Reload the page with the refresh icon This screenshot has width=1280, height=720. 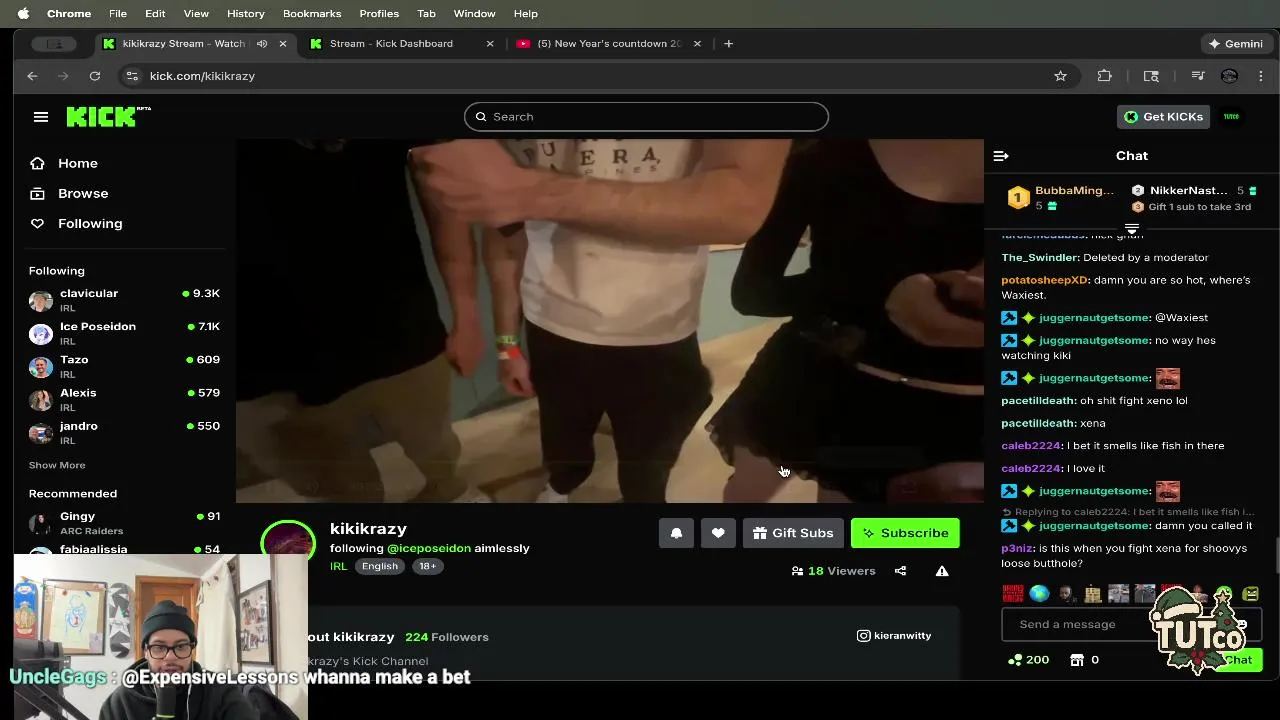[95, 76]
